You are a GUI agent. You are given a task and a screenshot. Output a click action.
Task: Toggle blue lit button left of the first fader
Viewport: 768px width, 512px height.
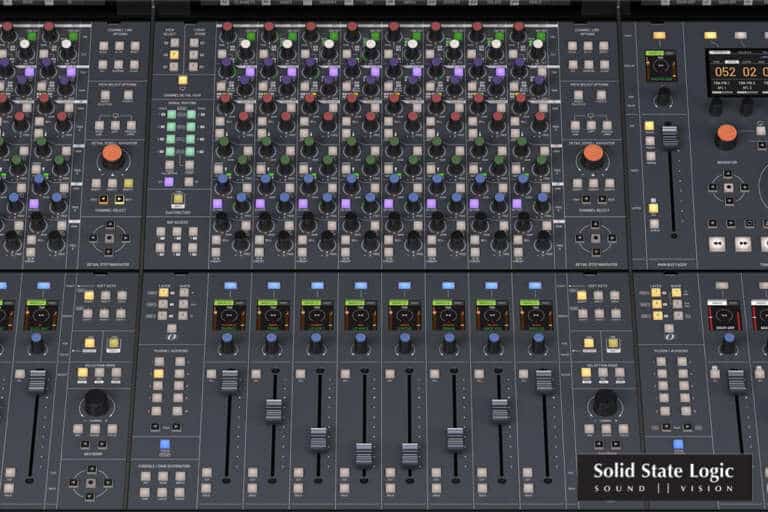click(x=165, y=445)
